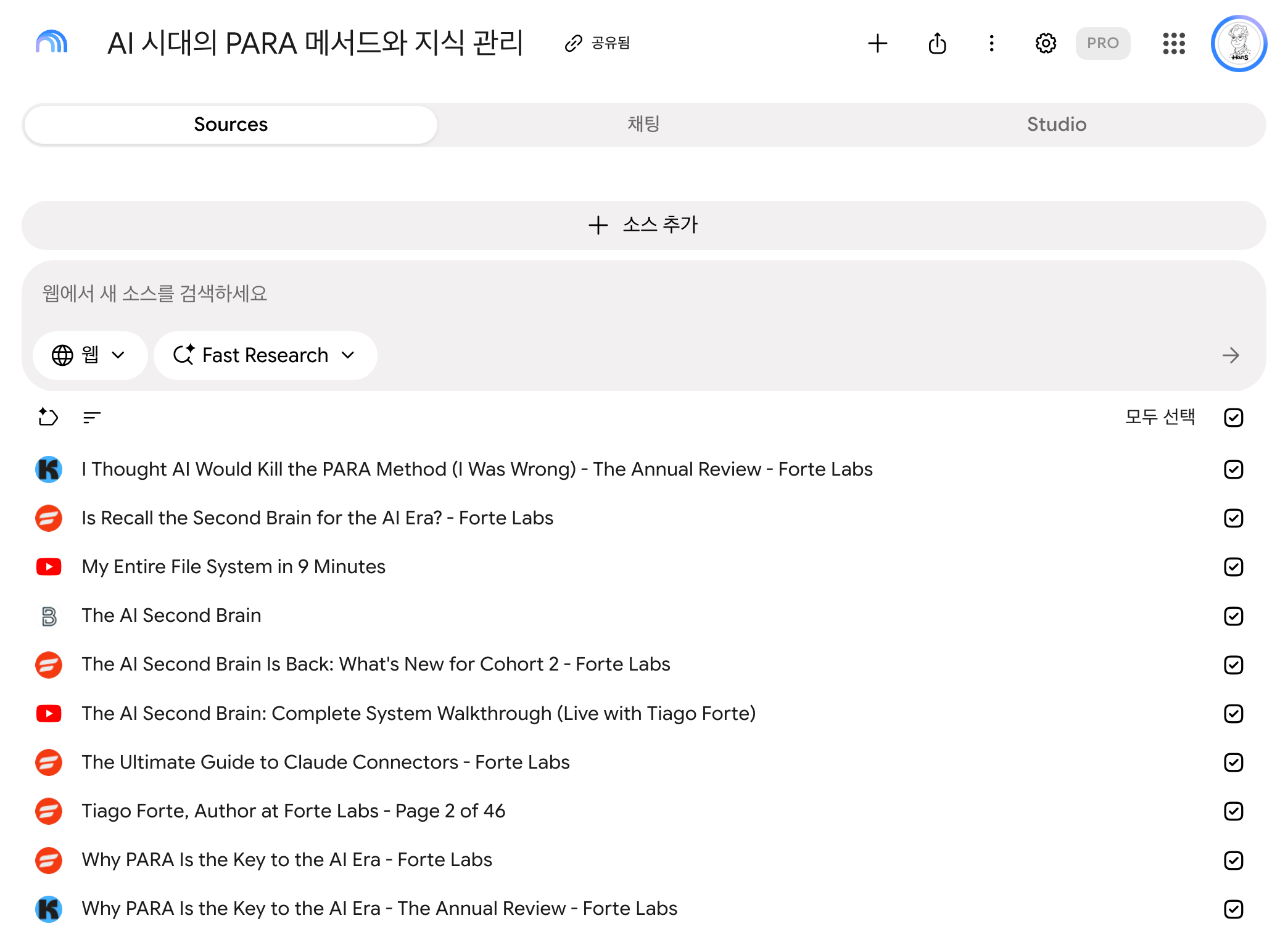Screen dimensions: 1288x950
Task: Click YouTube icon for My Entire File System
Action: click(48, 567)
